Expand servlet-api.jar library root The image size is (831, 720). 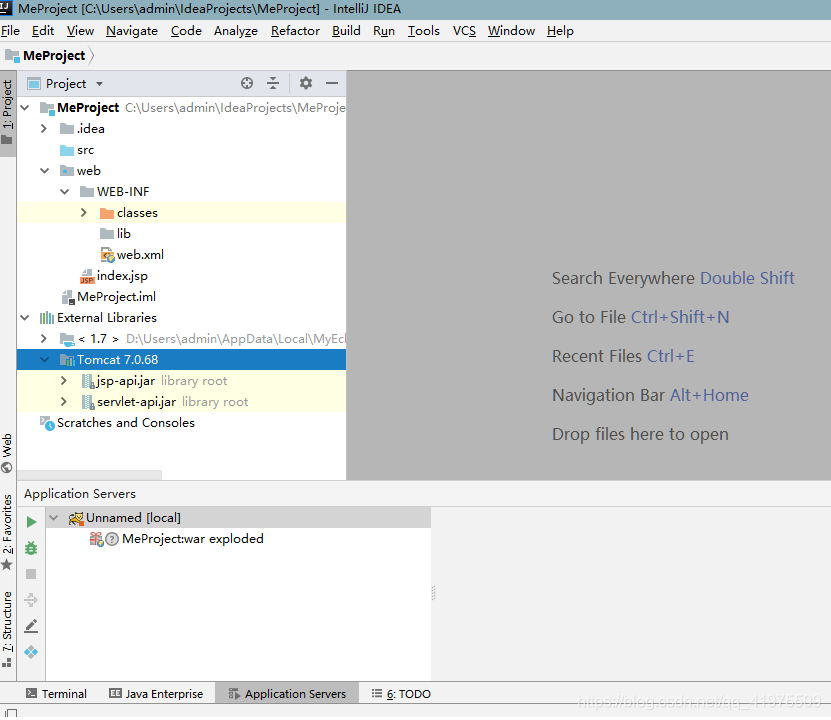[x=64, y=402]
